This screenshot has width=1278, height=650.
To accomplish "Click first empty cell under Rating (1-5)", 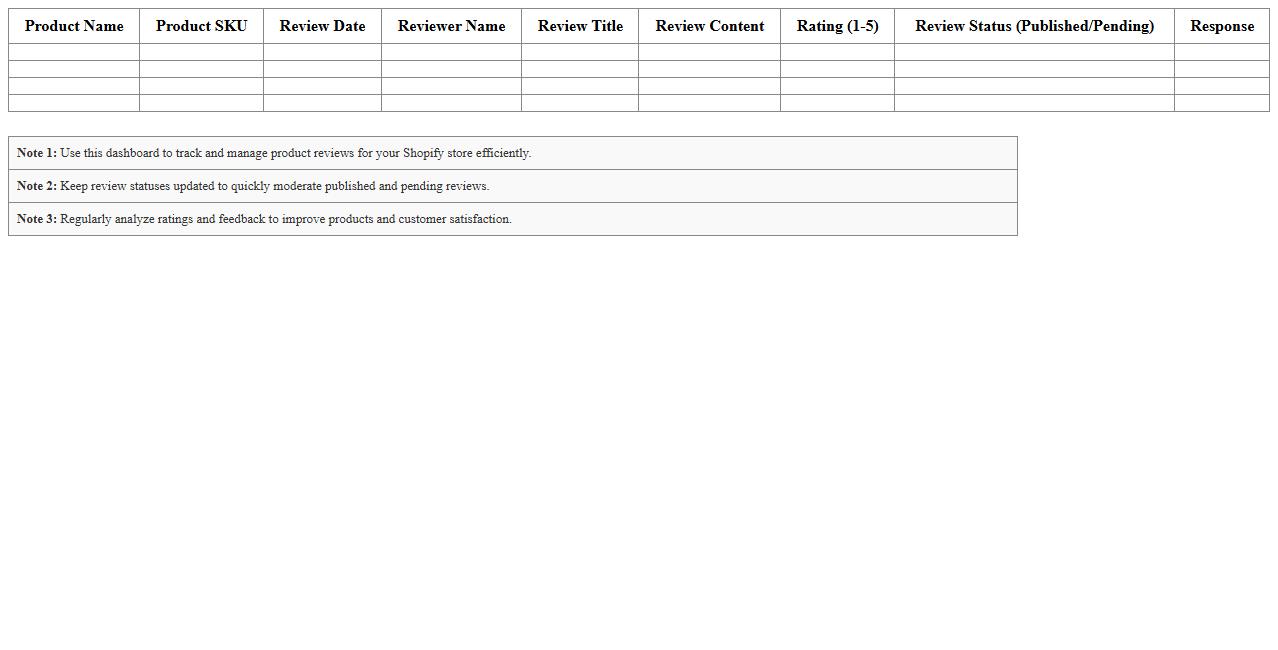I will (x=837, y=52).
